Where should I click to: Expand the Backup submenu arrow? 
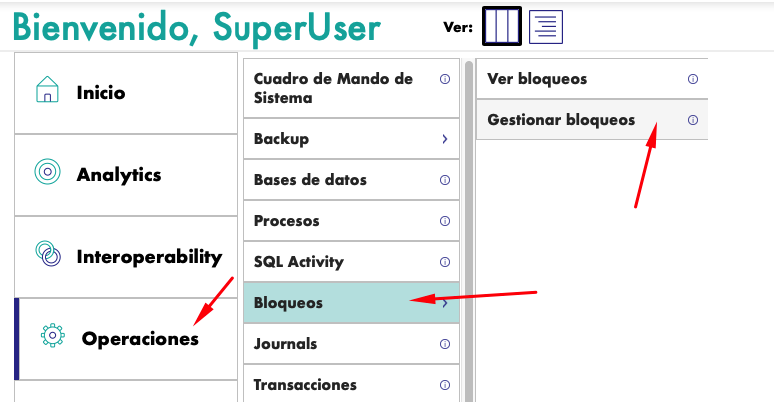[445, 139]
